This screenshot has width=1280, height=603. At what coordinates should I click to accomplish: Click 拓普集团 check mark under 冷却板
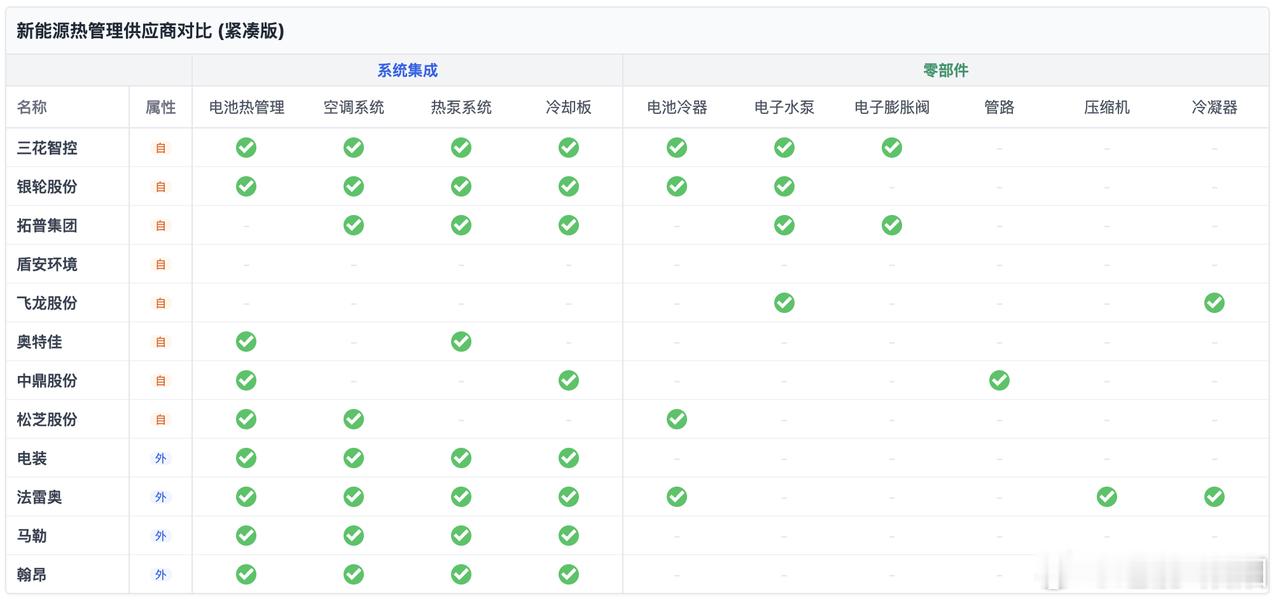569,225
